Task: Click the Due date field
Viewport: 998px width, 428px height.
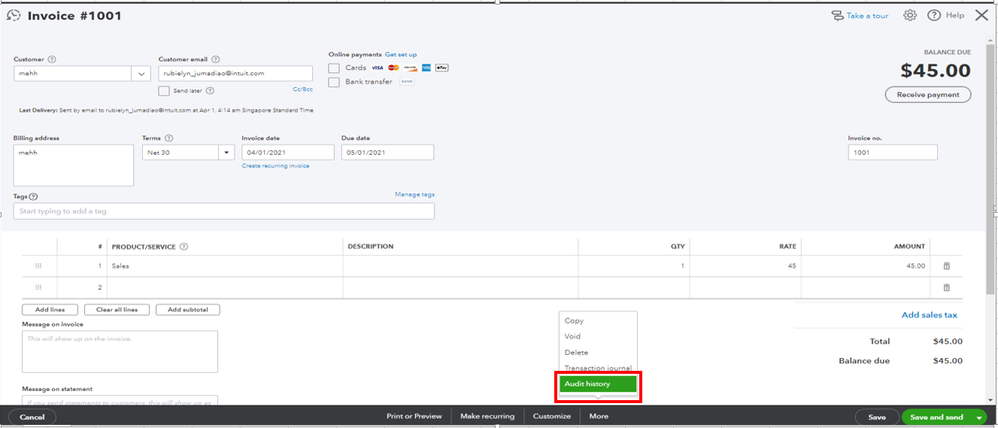Action: tap(388, 152)
